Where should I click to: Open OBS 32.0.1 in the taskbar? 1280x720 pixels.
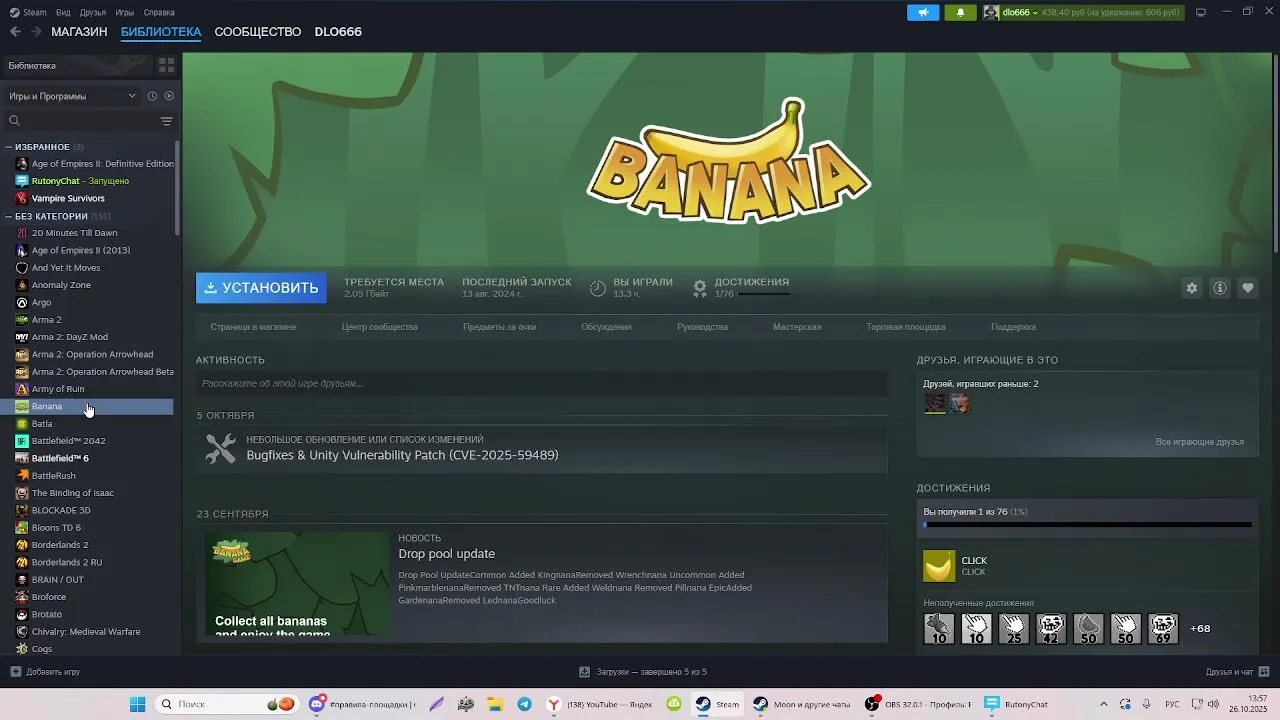[x=918, y=704]
